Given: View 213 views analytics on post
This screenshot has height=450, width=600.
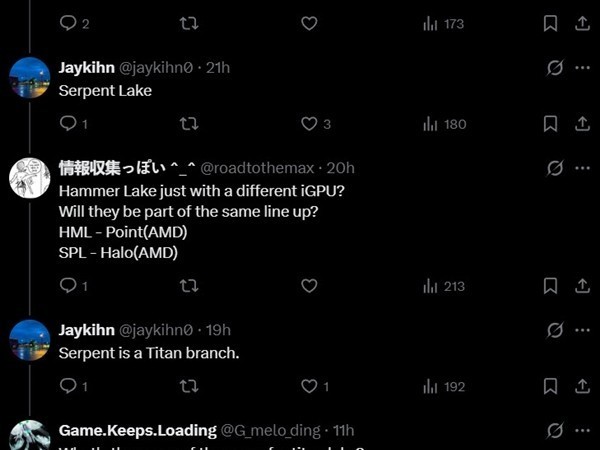Looking at the screenshot, I should coord(444,286).
